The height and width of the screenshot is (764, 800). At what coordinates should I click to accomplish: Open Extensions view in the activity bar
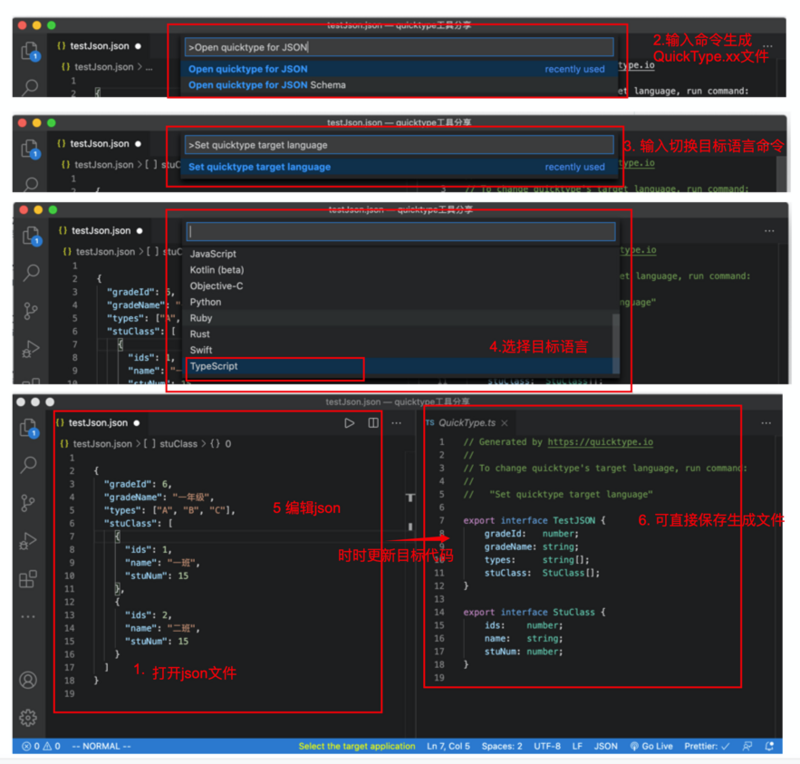coord(29,579)
